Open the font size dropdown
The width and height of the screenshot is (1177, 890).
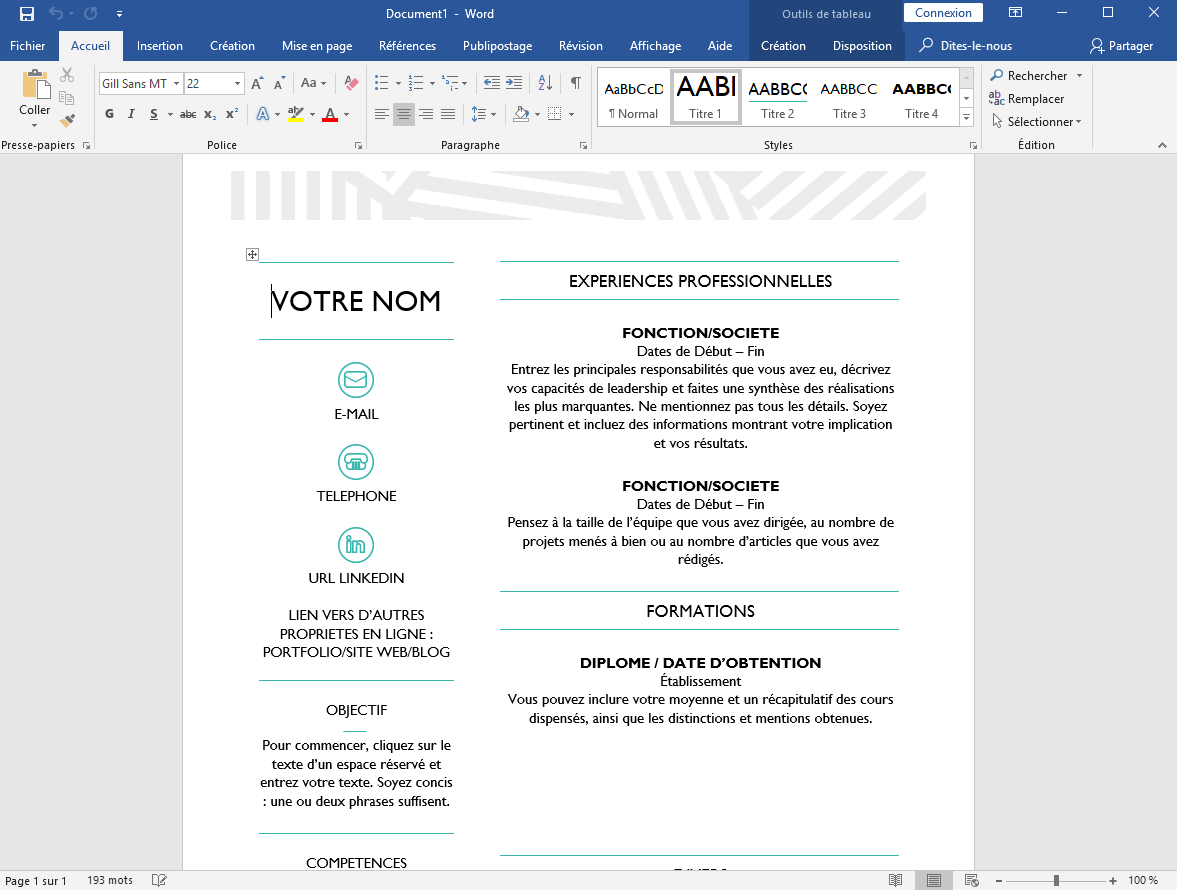(237, 84)
